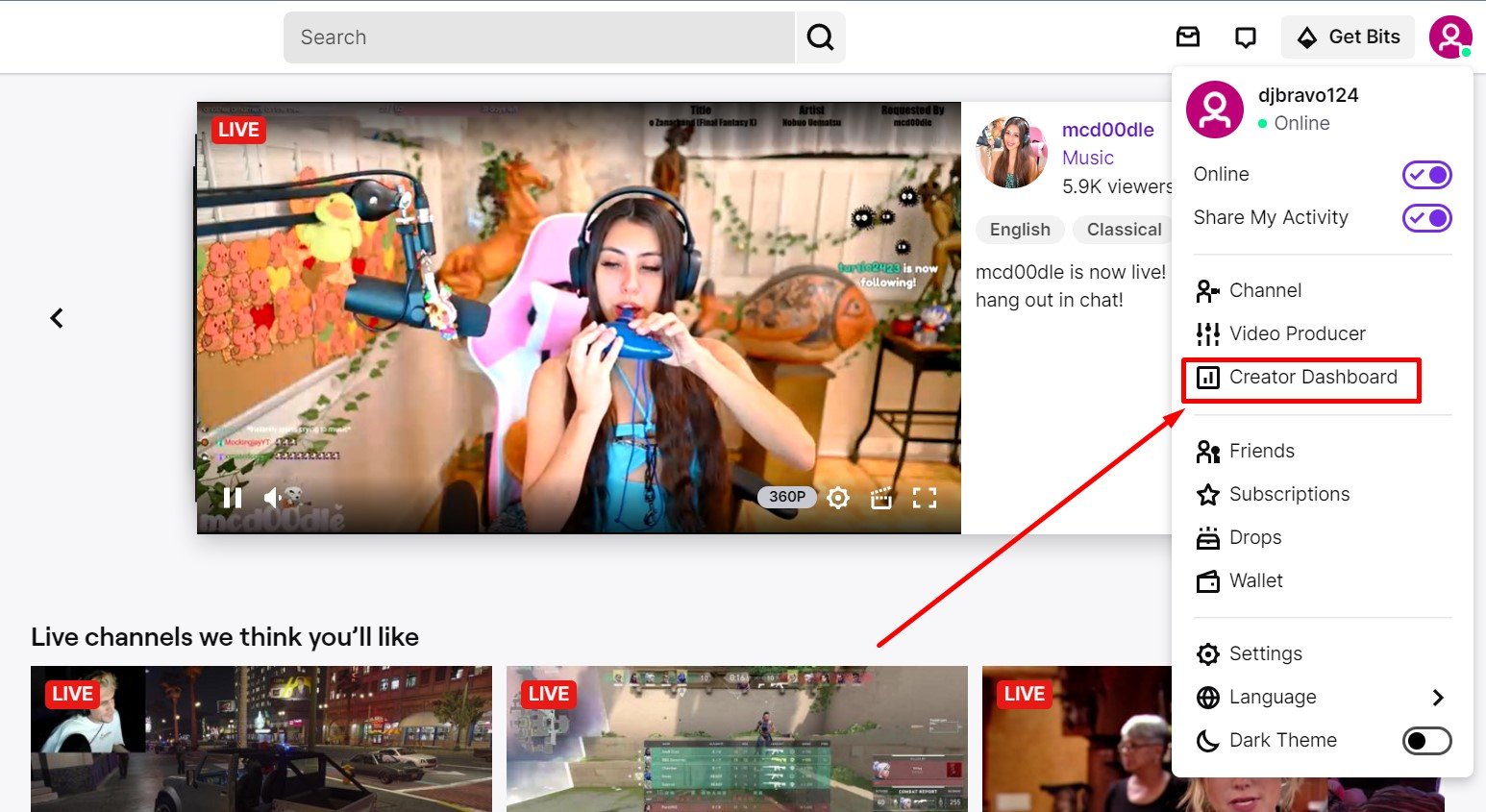Click the Channel person-camera icon
The height and width of the screenshot is (812, 1486).
1208,290
